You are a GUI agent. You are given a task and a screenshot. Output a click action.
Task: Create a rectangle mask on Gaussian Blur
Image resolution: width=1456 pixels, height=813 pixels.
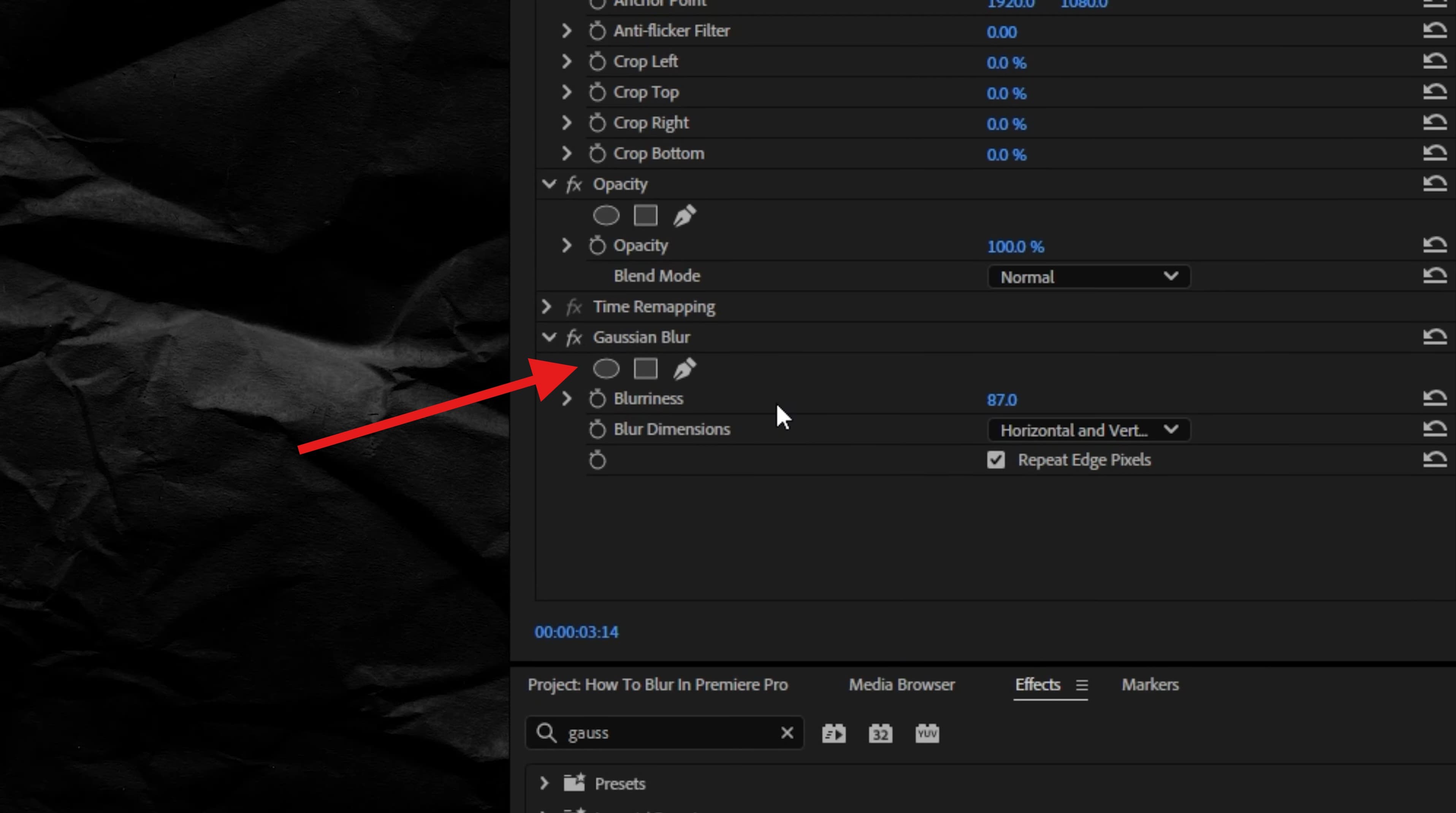645,368
